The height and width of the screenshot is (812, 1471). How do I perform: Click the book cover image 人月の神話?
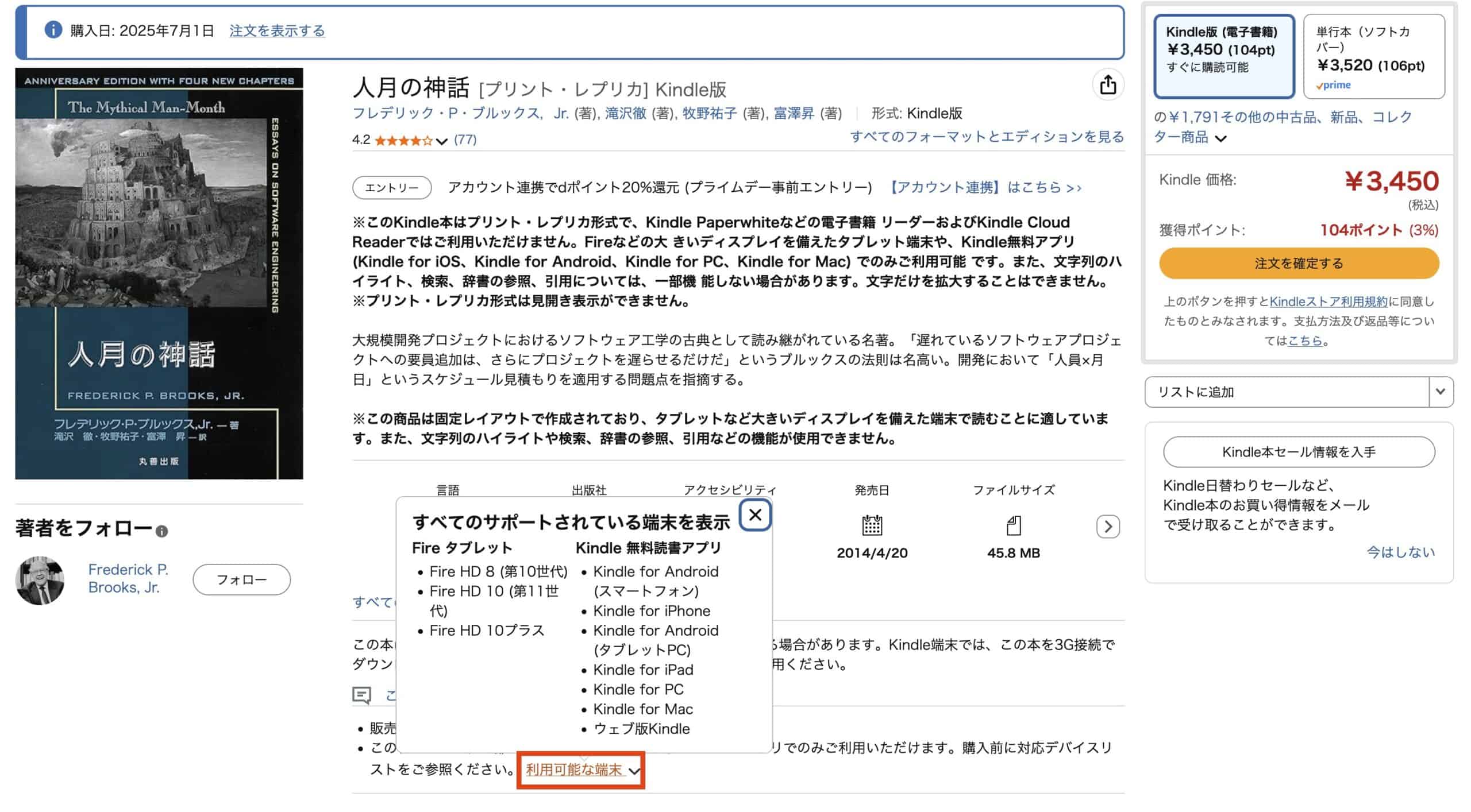pyautogui.click(x=159, y=273)
